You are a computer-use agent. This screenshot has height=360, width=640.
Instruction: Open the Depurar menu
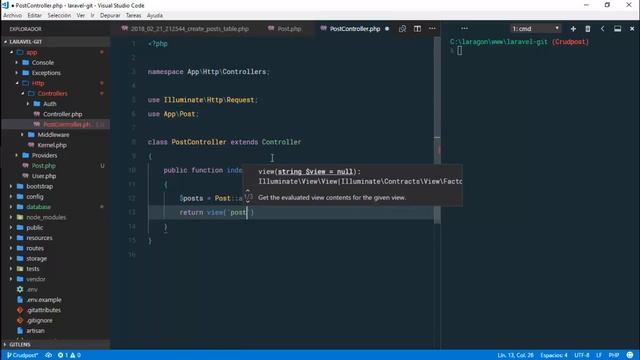[110, 15]
